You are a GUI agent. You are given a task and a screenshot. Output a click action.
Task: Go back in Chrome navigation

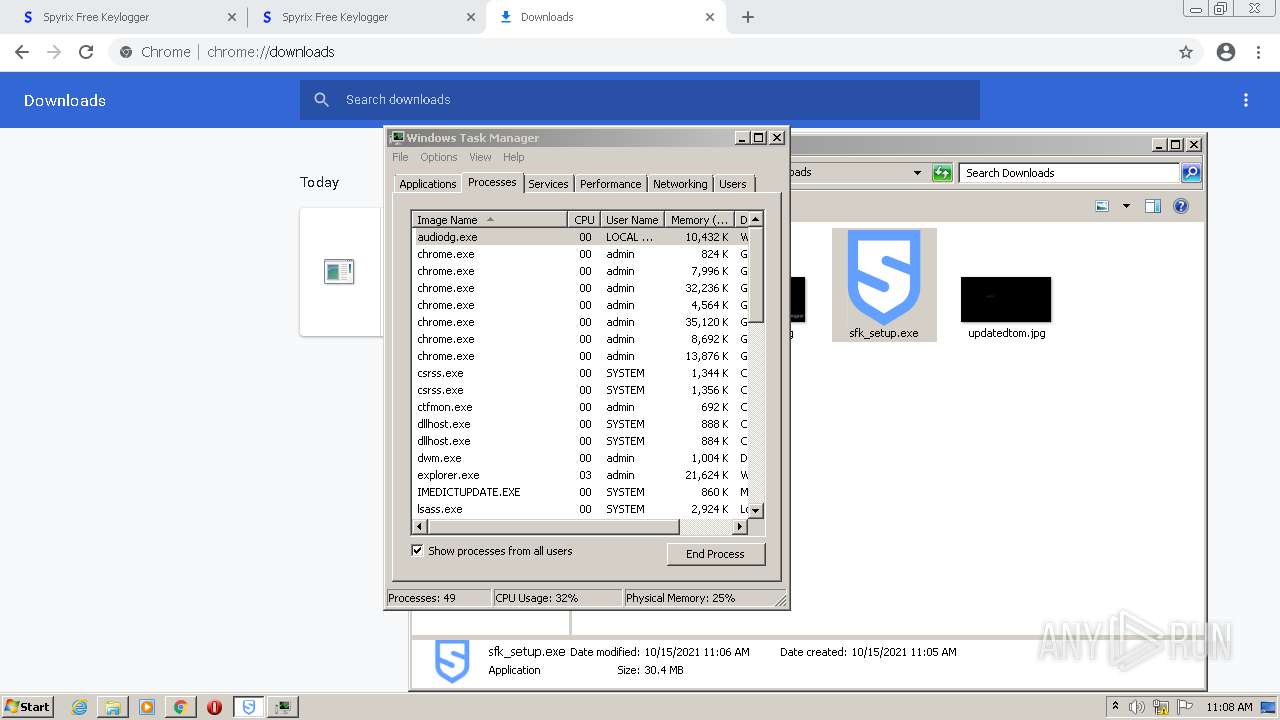click(x=22, y=52)
